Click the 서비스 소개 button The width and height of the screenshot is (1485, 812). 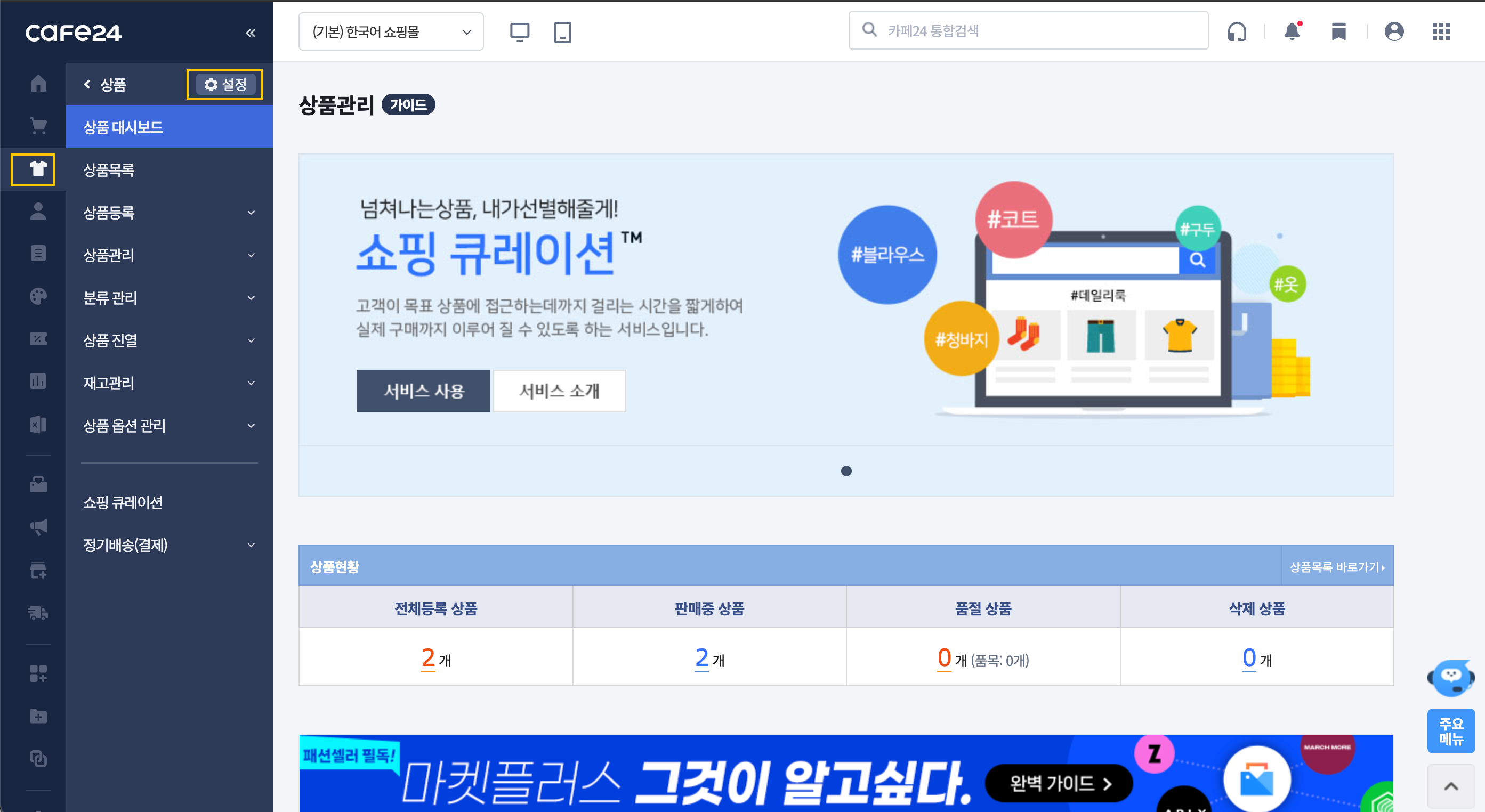click(559, 391)
